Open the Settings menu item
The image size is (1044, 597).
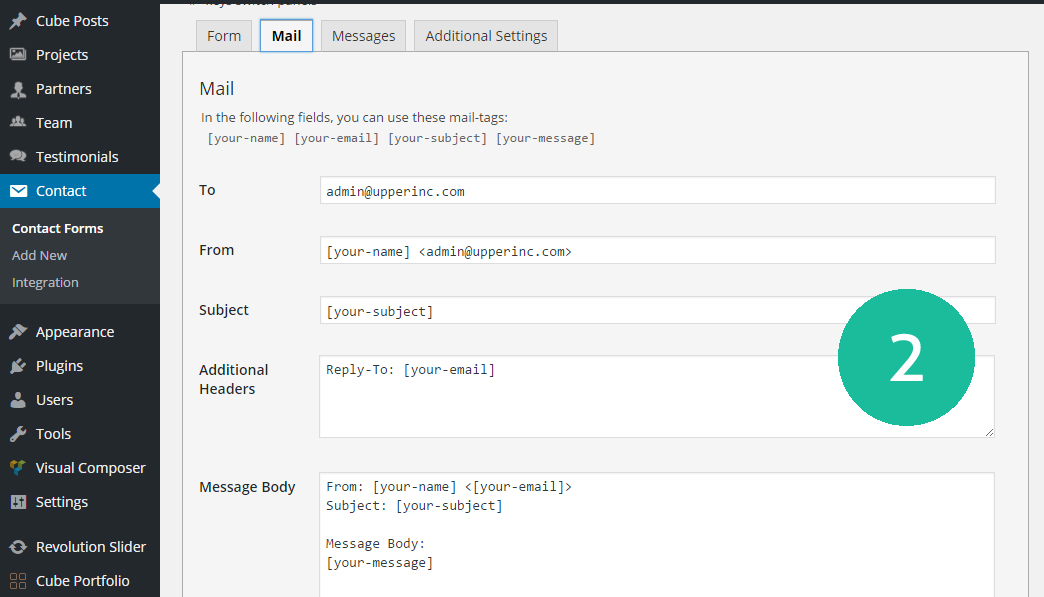(61, 502)
